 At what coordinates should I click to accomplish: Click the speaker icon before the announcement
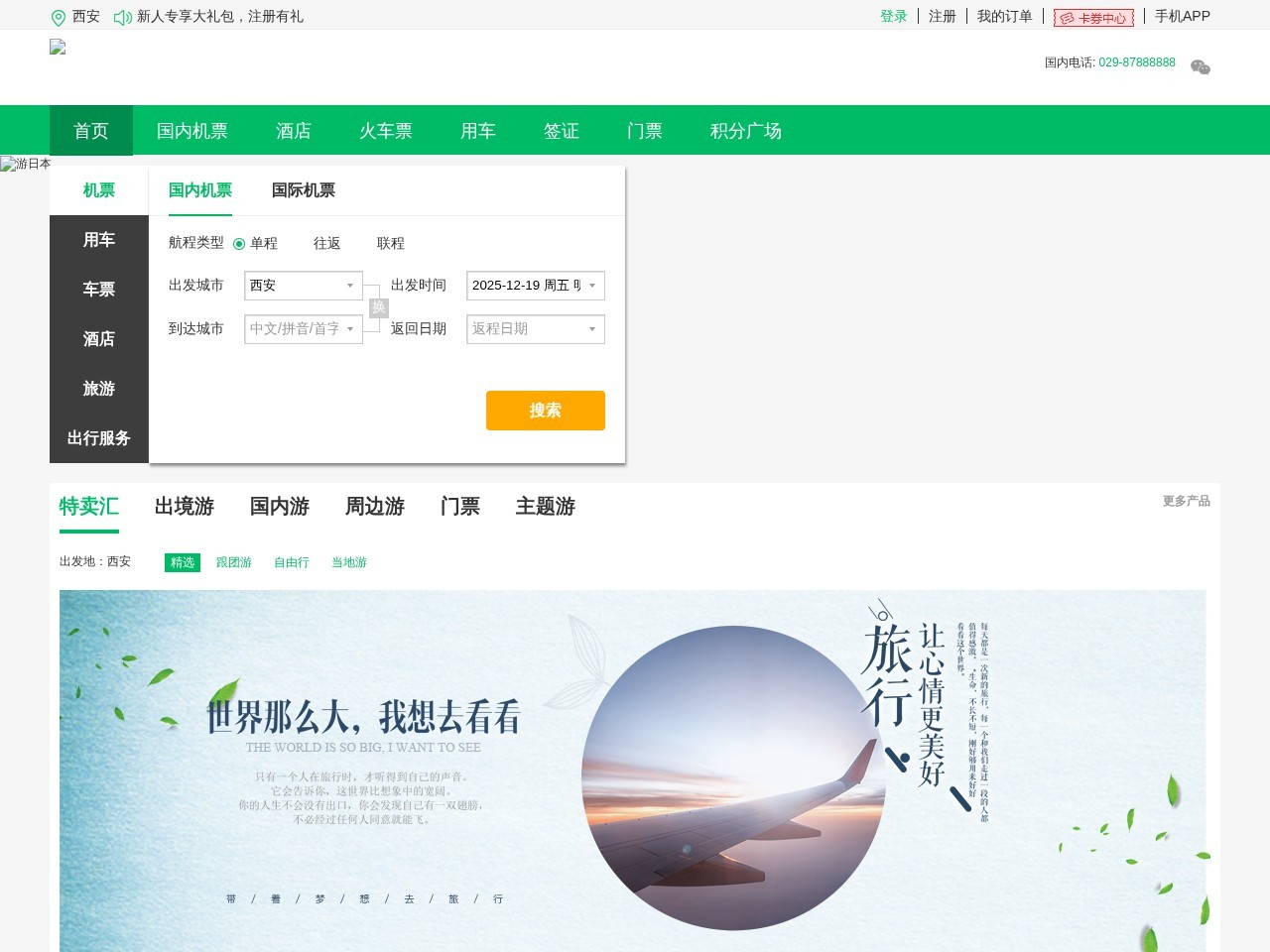click(x=121, y=17)
